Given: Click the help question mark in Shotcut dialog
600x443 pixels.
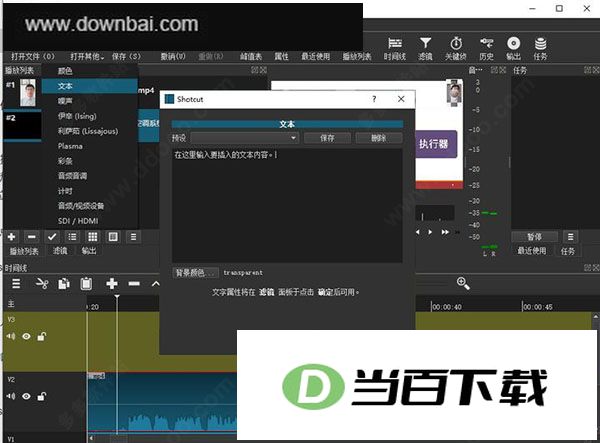Looking at the screenshot, I should [x=374, y=99].
